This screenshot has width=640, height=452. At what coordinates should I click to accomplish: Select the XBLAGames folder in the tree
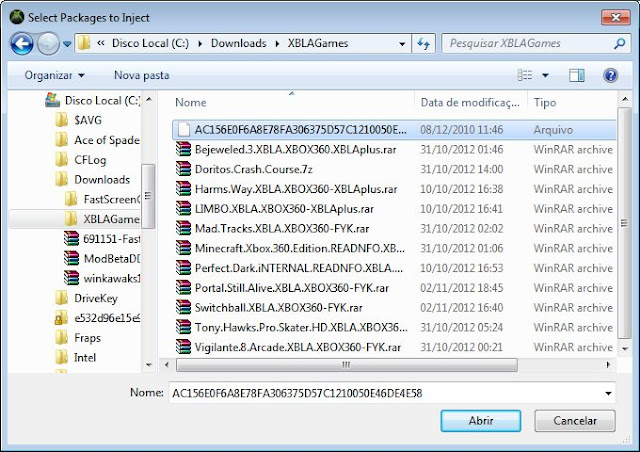pyautogui.click(x=102, y=219)
